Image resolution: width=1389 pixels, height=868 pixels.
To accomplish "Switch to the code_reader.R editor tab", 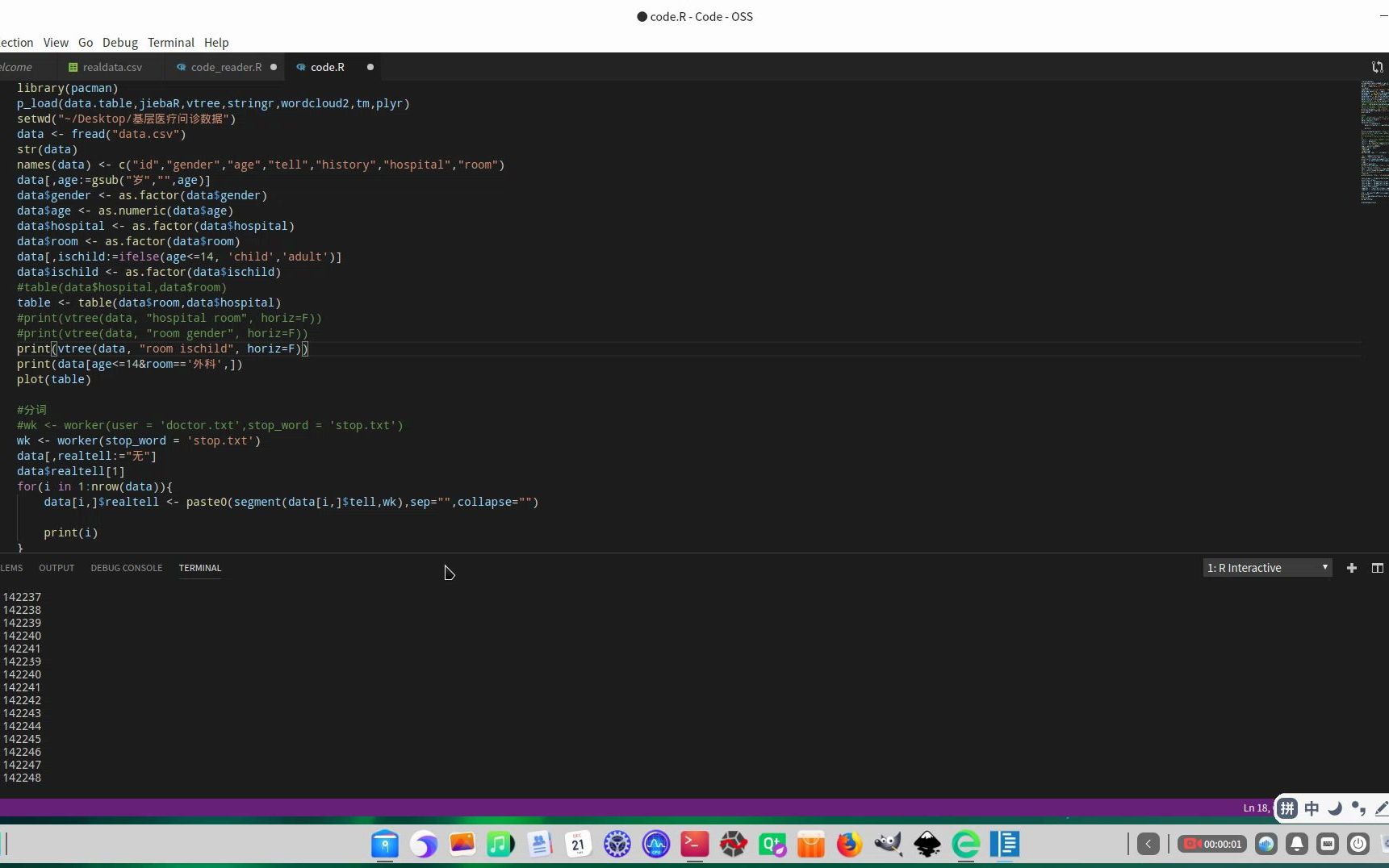I will pyautogui.click(x=226, y=67).
